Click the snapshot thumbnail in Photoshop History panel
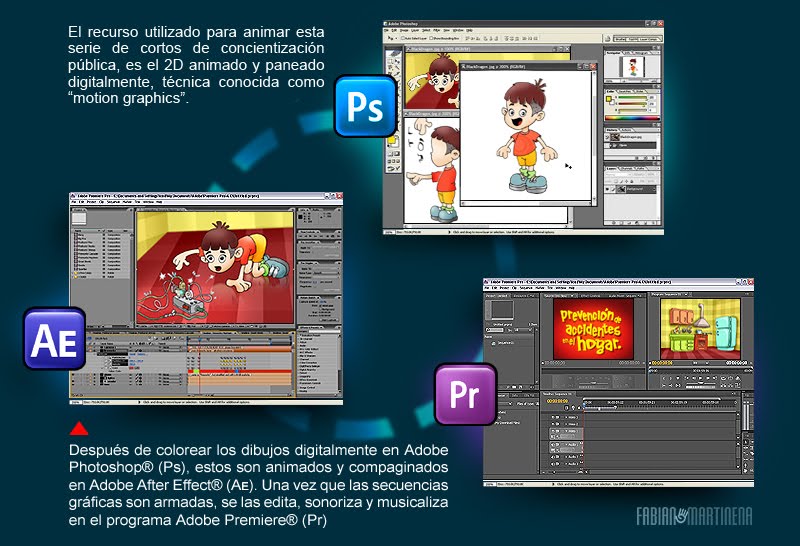Viewport: 800px width, 546px height. 615,137
